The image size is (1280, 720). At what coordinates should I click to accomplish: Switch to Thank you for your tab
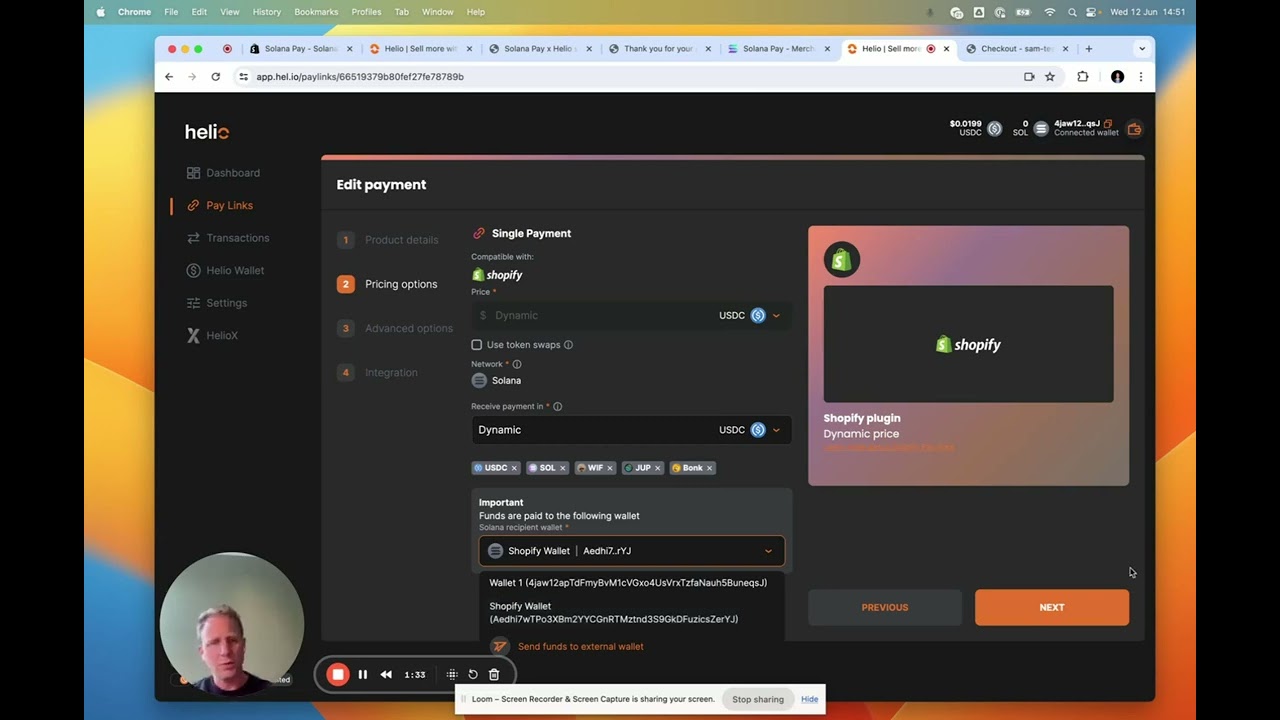point(660,48)
